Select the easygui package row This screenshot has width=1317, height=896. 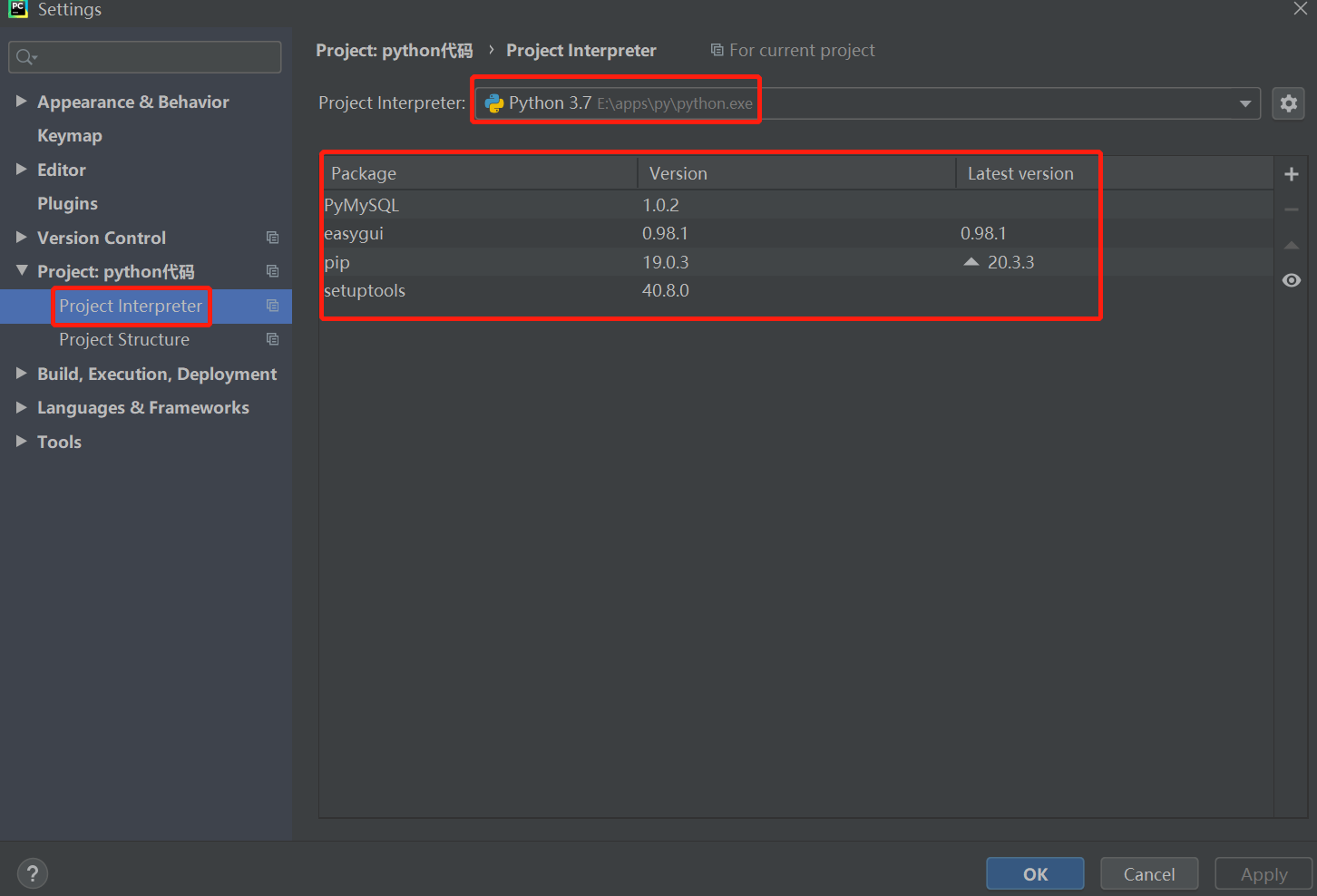(x=796, y=233)
